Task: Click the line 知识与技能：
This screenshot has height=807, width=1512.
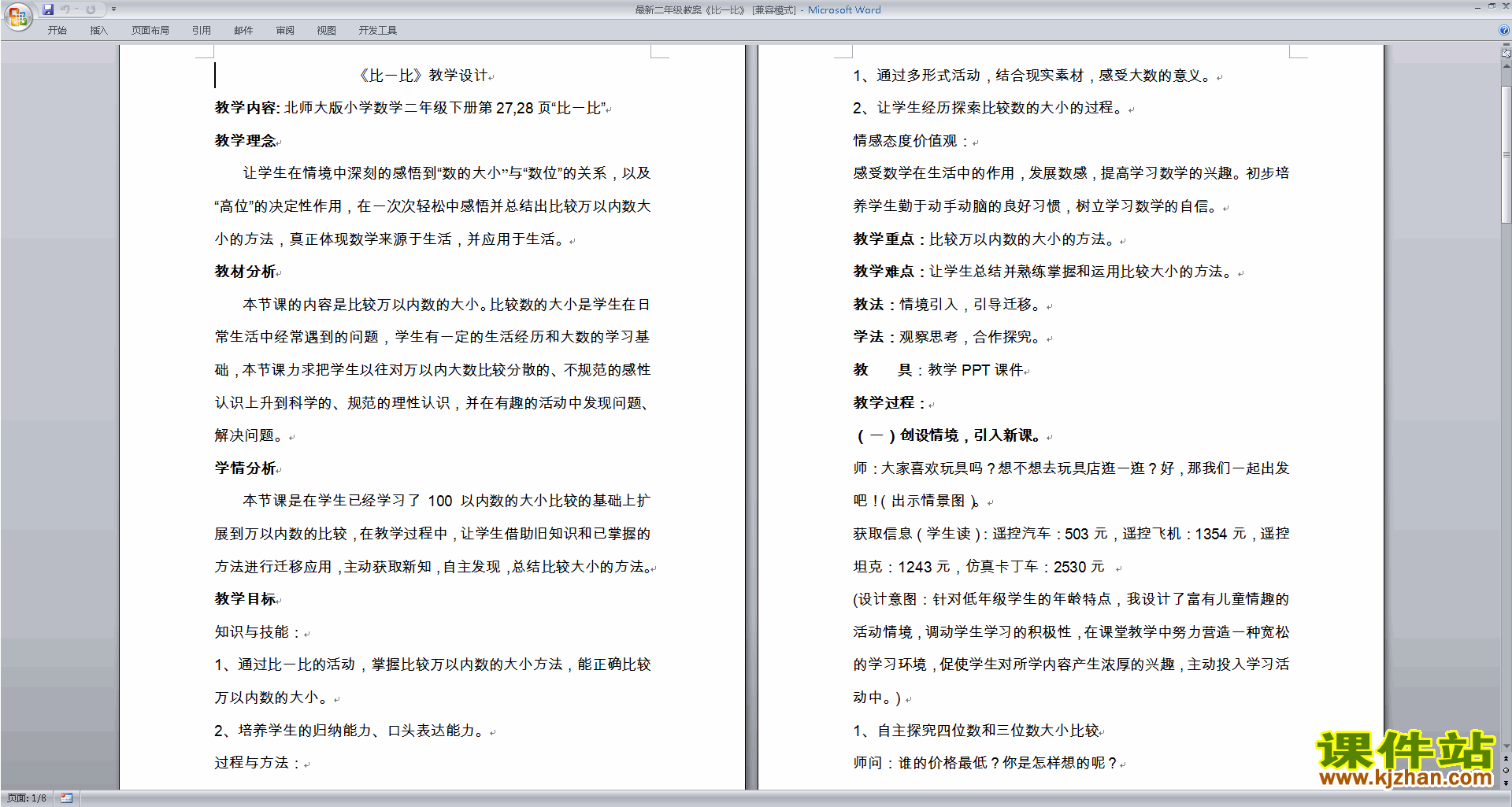Action: (259, 632)
